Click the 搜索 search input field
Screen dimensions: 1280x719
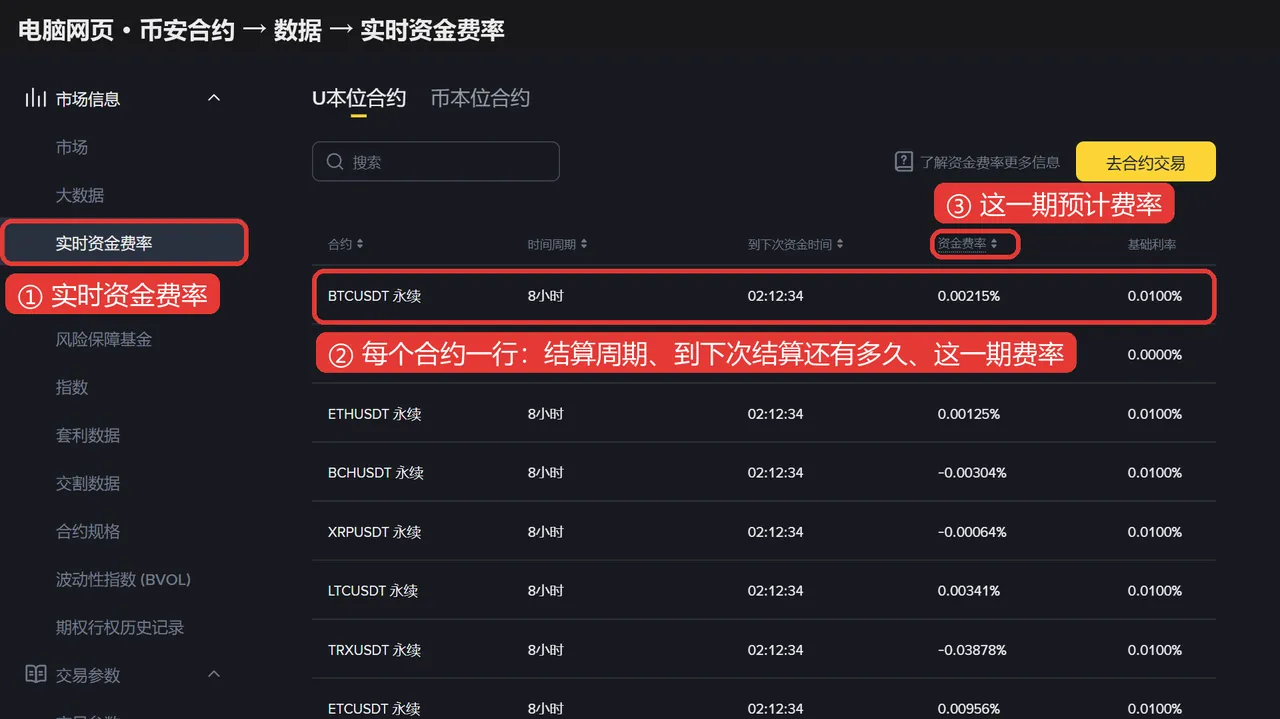coord(436,161)
